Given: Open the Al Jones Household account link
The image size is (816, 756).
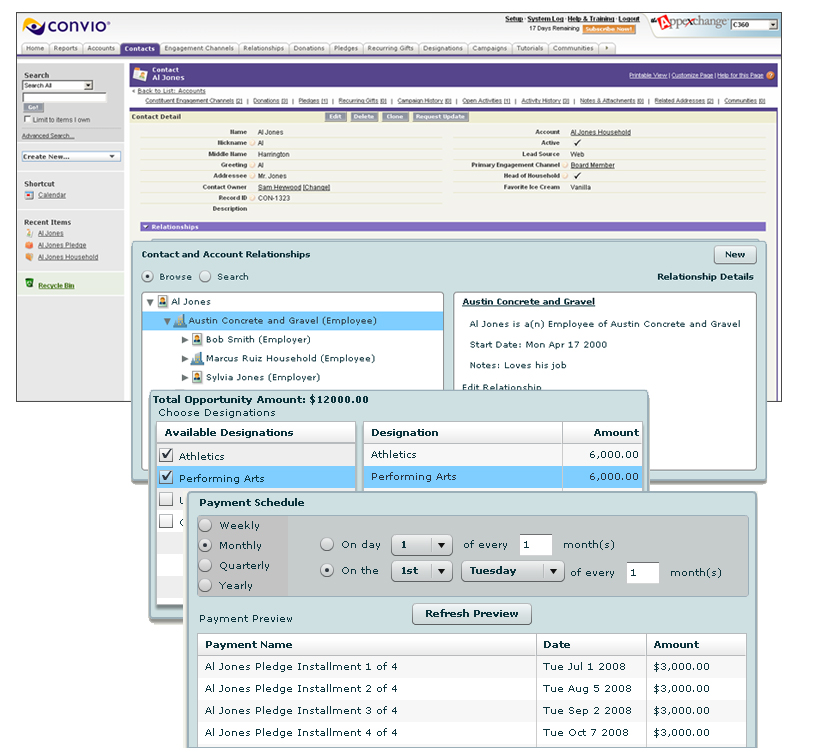Looking at the screenshot, I should (x=600, y=132).
